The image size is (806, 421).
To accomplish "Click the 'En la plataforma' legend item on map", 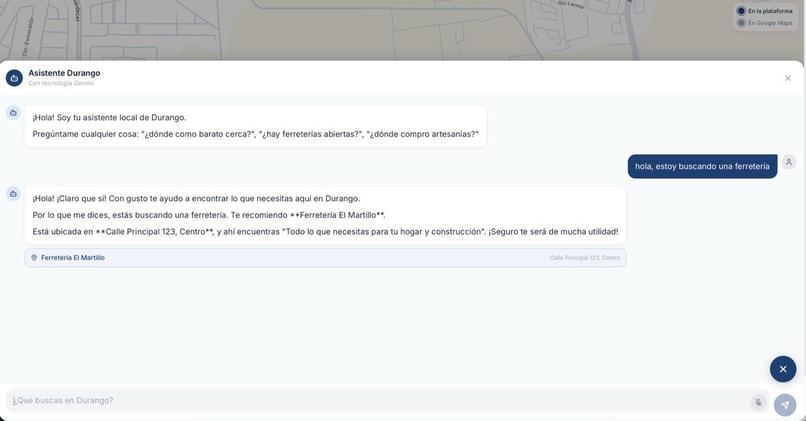I will [x=765, y=11].
